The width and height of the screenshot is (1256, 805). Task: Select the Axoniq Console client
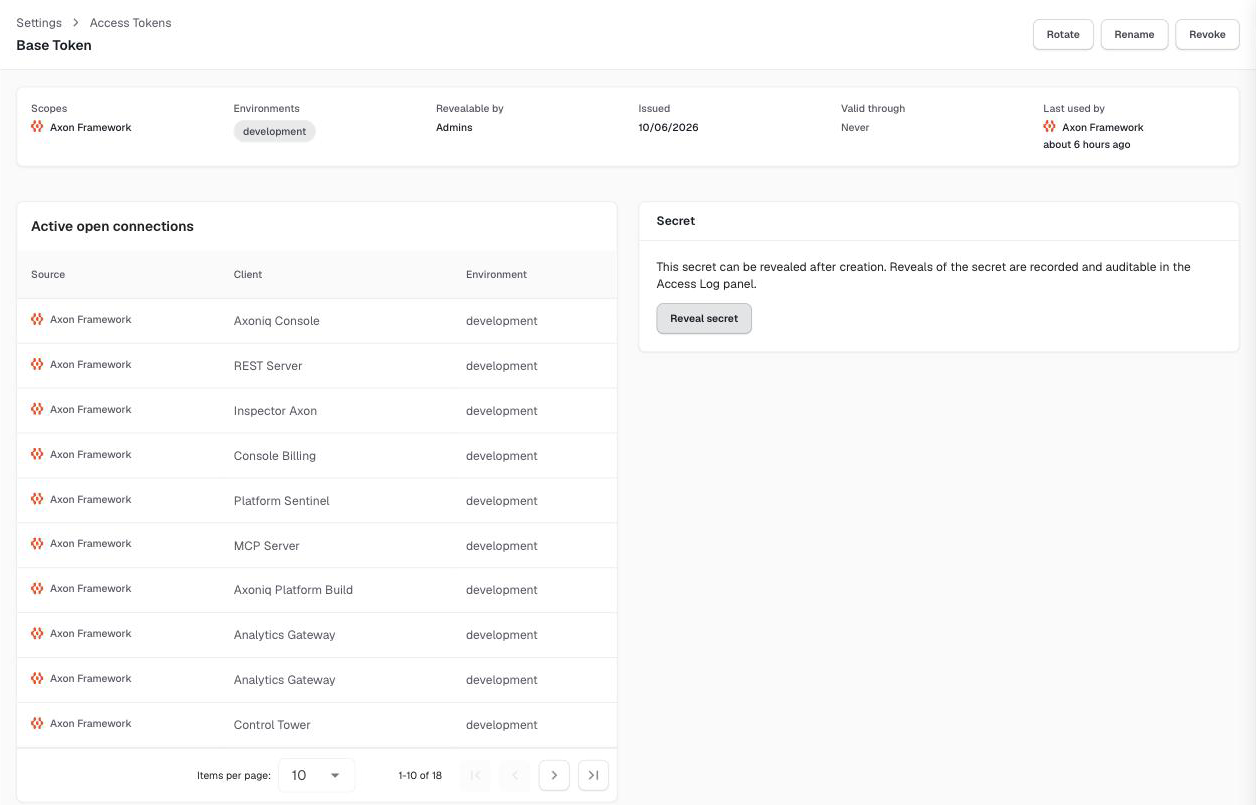pos(277,321)
